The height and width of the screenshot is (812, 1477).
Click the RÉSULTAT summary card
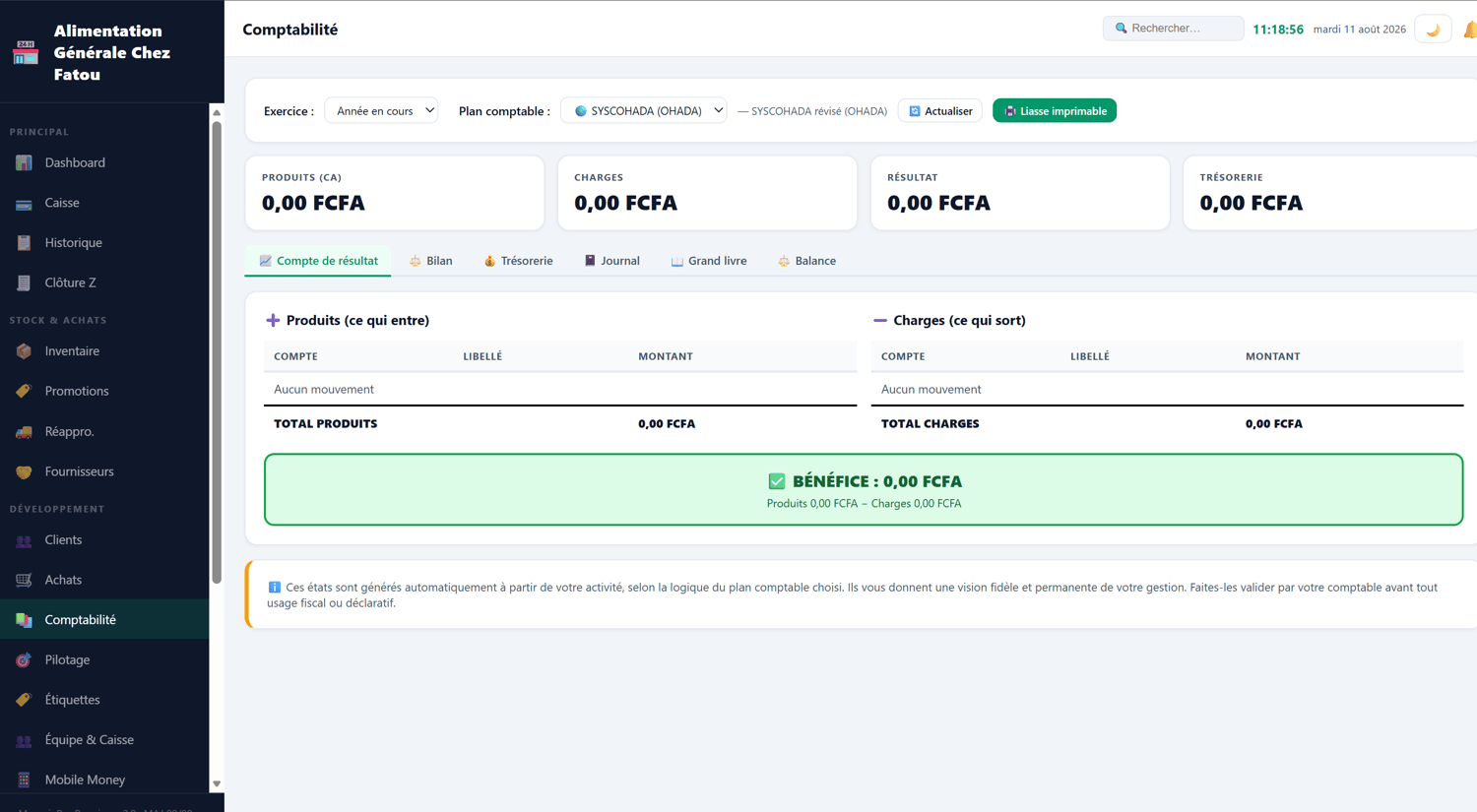tap(1020, 193)
